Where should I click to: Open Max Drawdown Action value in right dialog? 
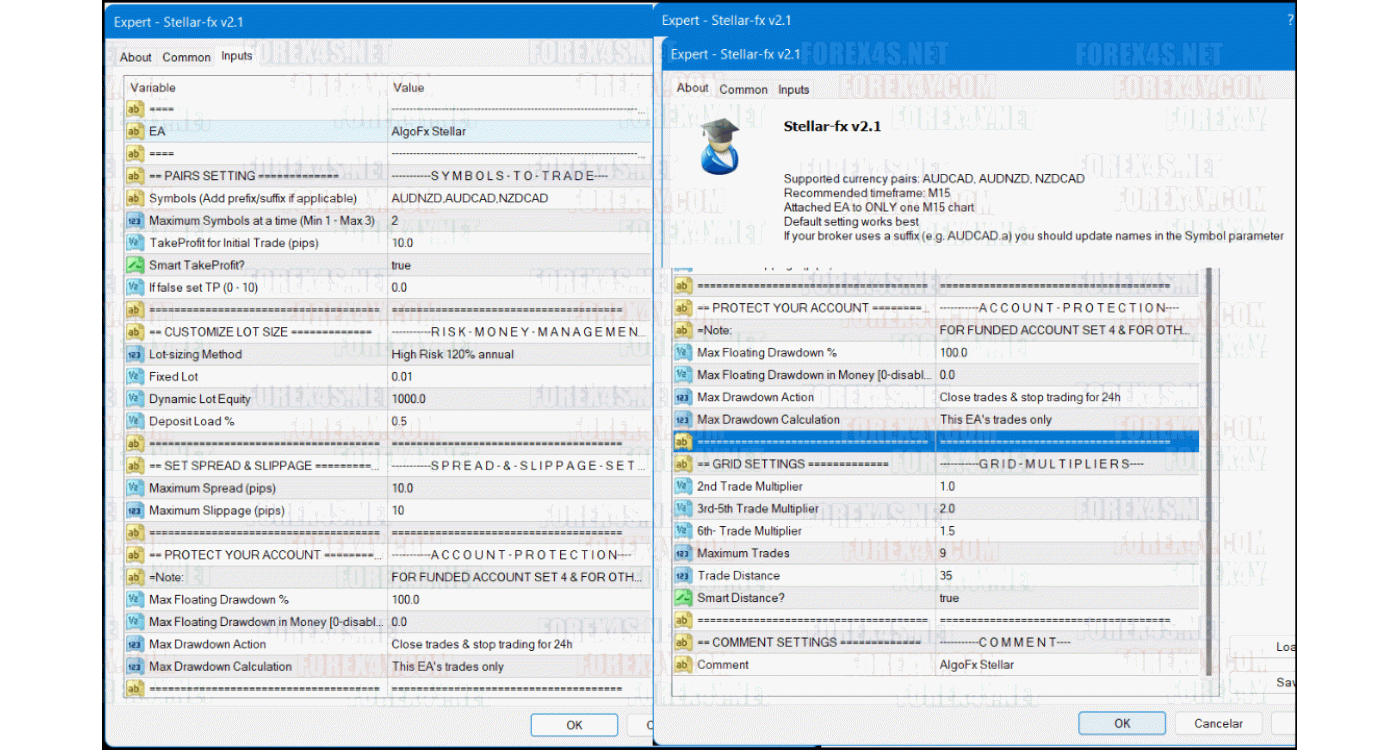1029,397
